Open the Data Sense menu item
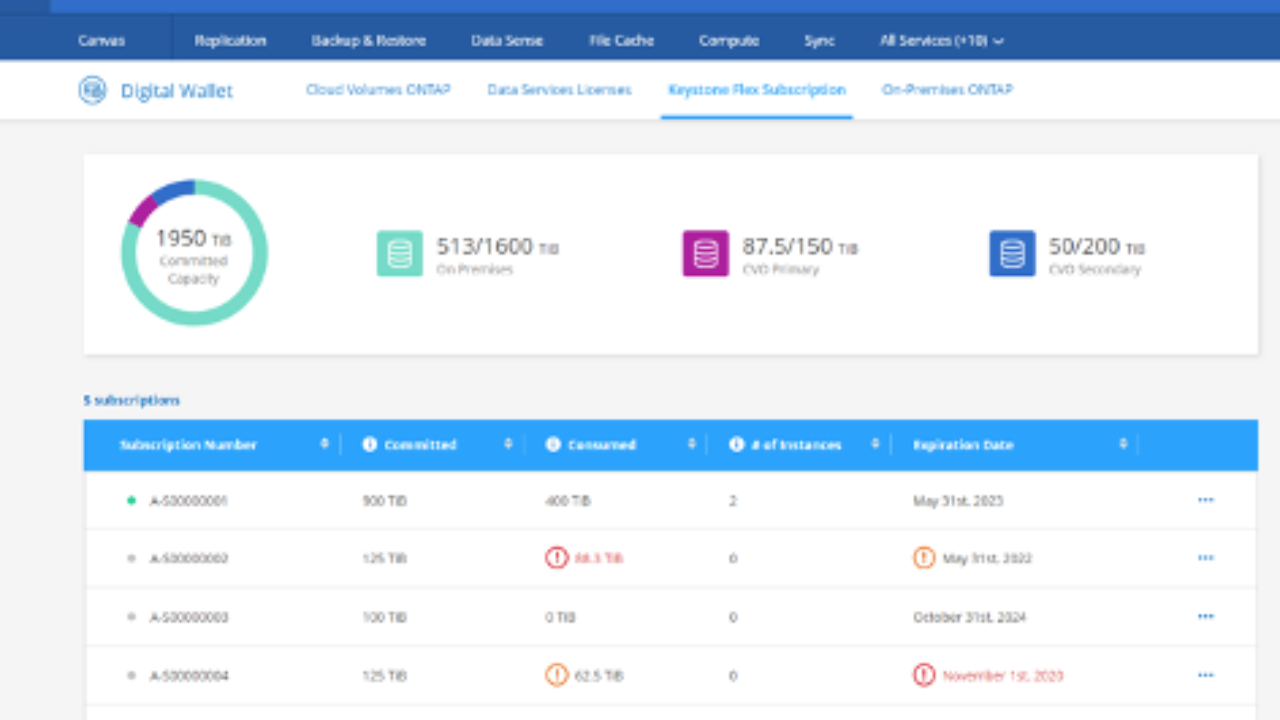Image resolution: width=1280 pixels, height=720 pixels. [507, 41]
